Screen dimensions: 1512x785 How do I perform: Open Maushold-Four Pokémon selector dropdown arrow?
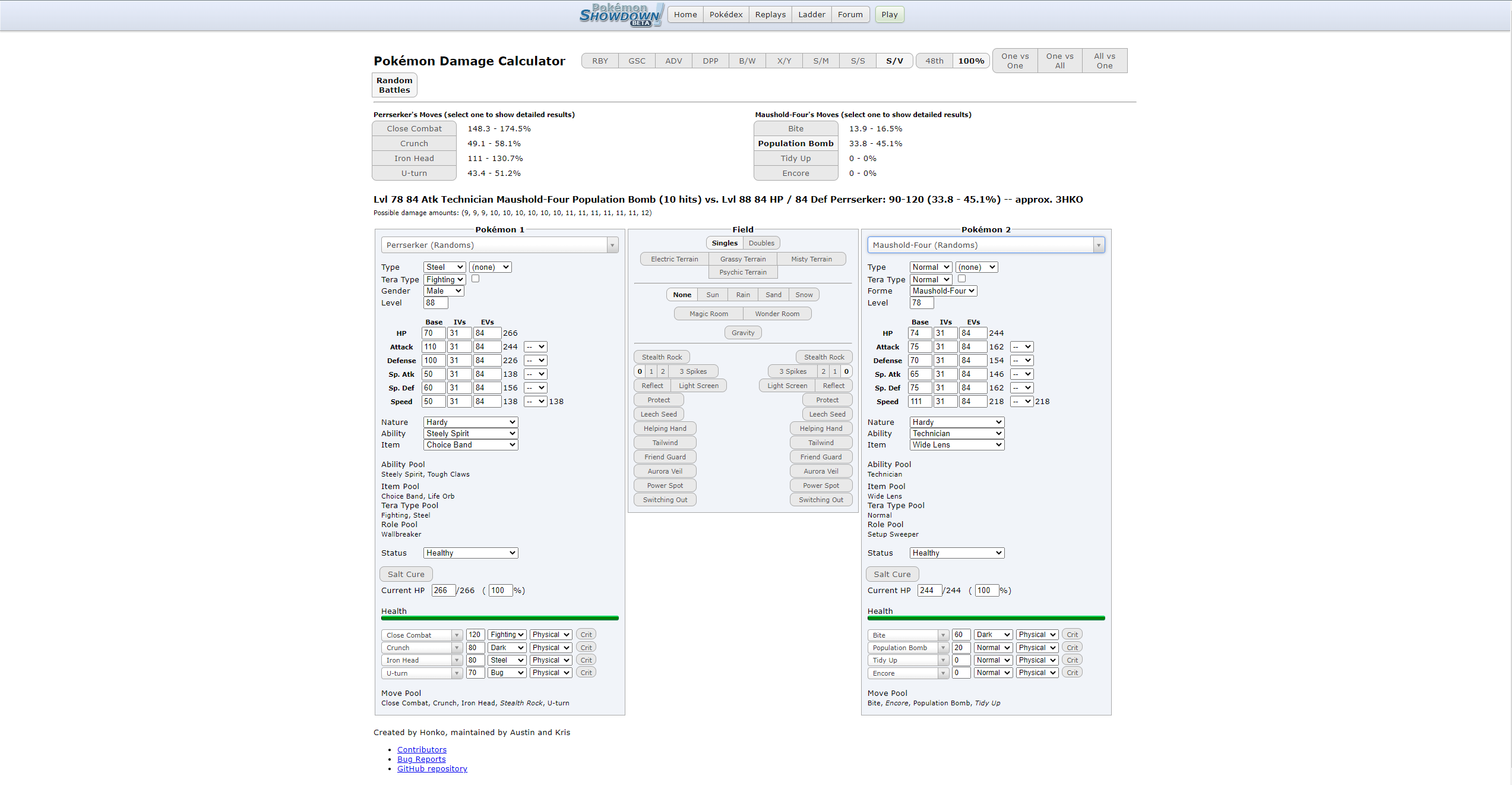(1098, 245)
